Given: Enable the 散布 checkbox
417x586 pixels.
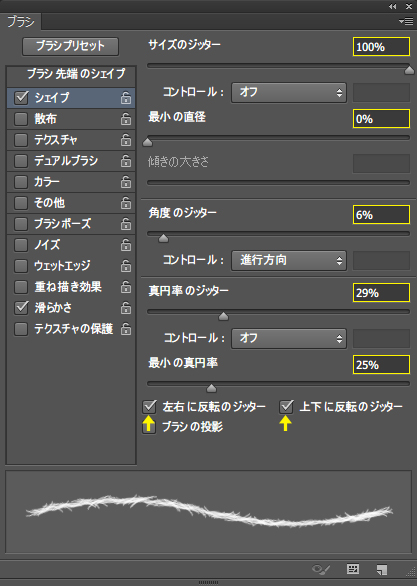Looking at the screenshot, I should [21, 119].
